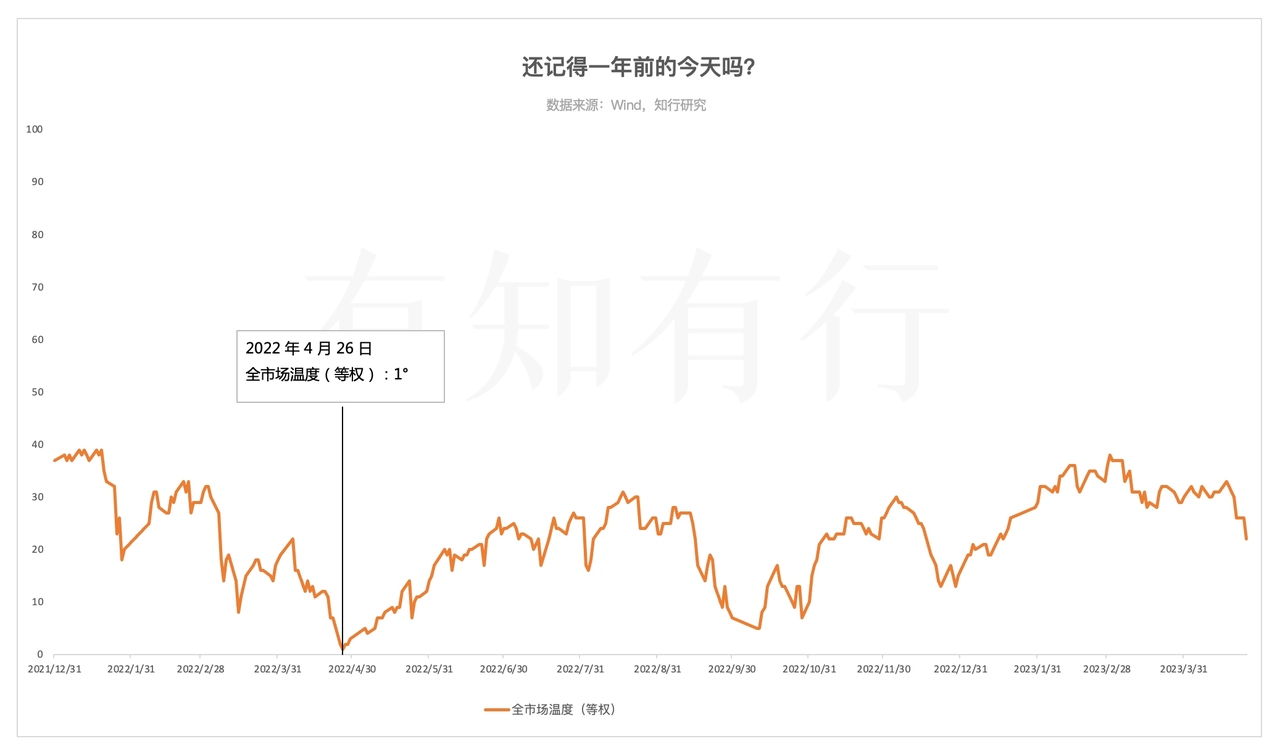Click the chart title 还记得一年前的今天吗?

tap(638, 68)
